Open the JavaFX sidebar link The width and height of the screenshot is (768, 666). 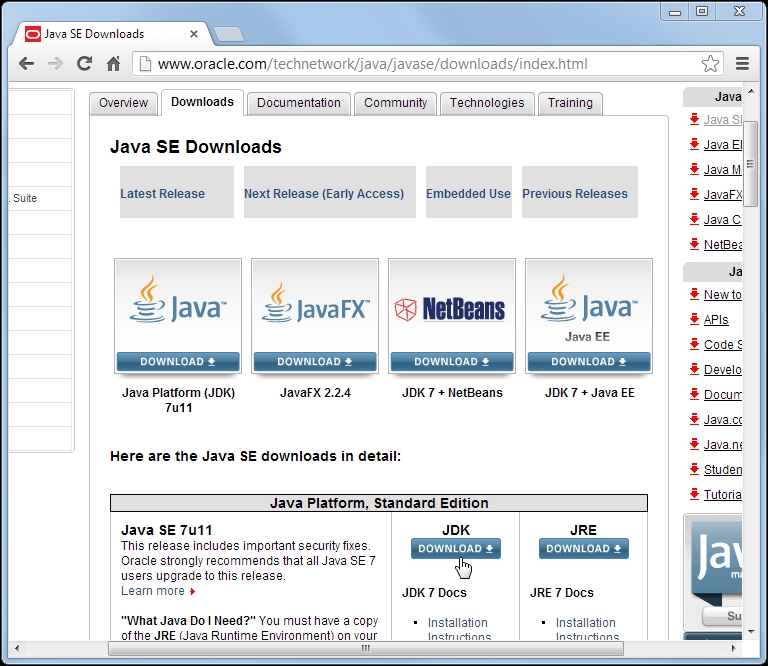click(x=722, y=194)
